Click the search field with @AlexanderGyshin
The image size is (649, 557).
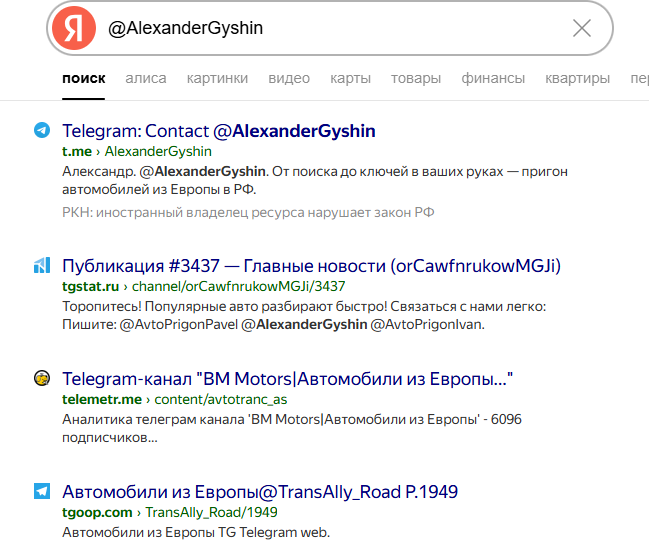tap(330, 28)
